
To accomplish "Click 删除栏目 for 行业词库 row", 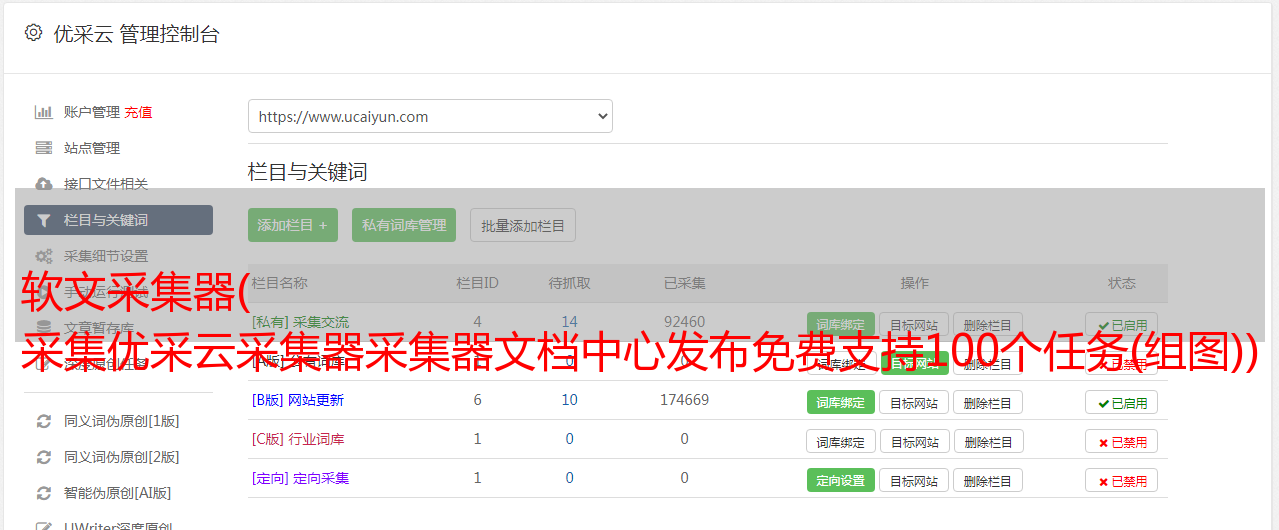I will [988, 441].
